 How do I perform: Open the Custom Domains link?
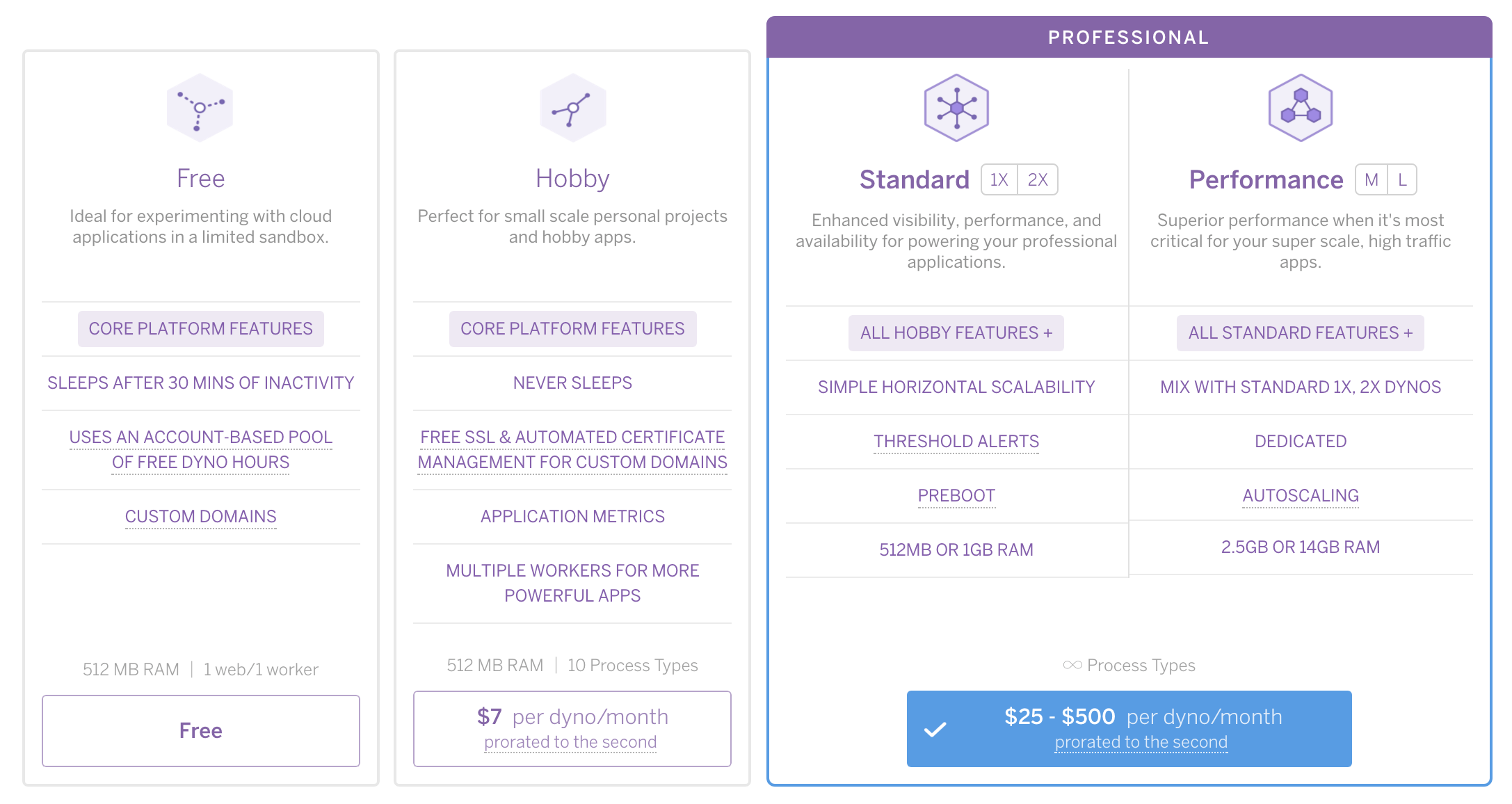200,517
